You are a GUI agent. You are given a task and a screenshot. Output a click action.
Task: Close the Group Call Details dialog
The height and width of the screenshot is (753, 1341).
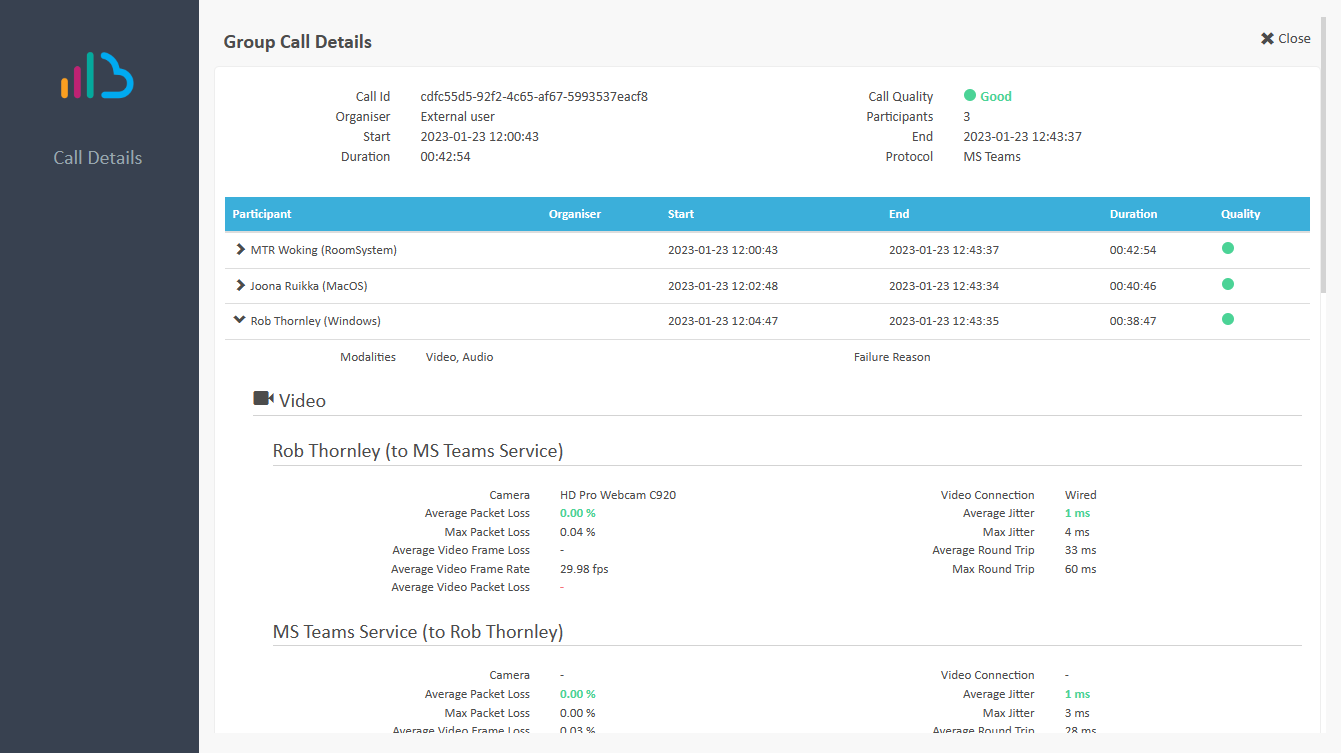[x=1286, y=38]
